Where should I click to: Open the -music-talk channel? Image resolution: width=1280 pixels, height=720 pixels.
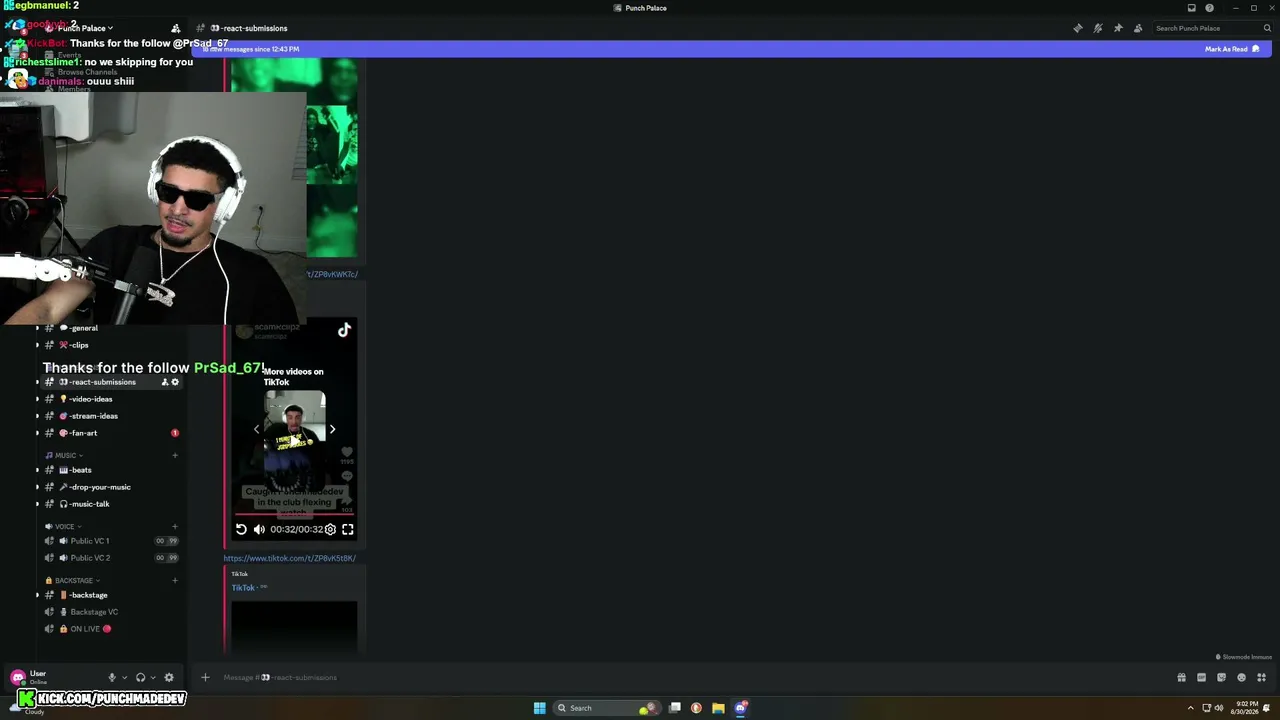click(x=110, y=504)
